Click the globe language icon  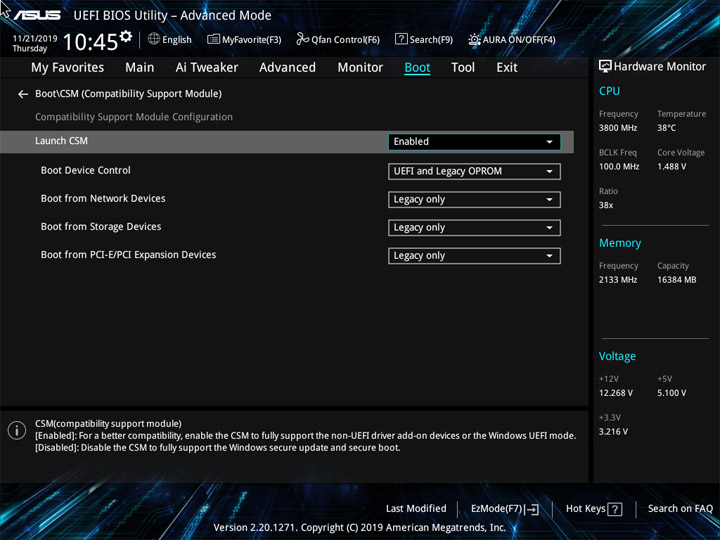154,39
